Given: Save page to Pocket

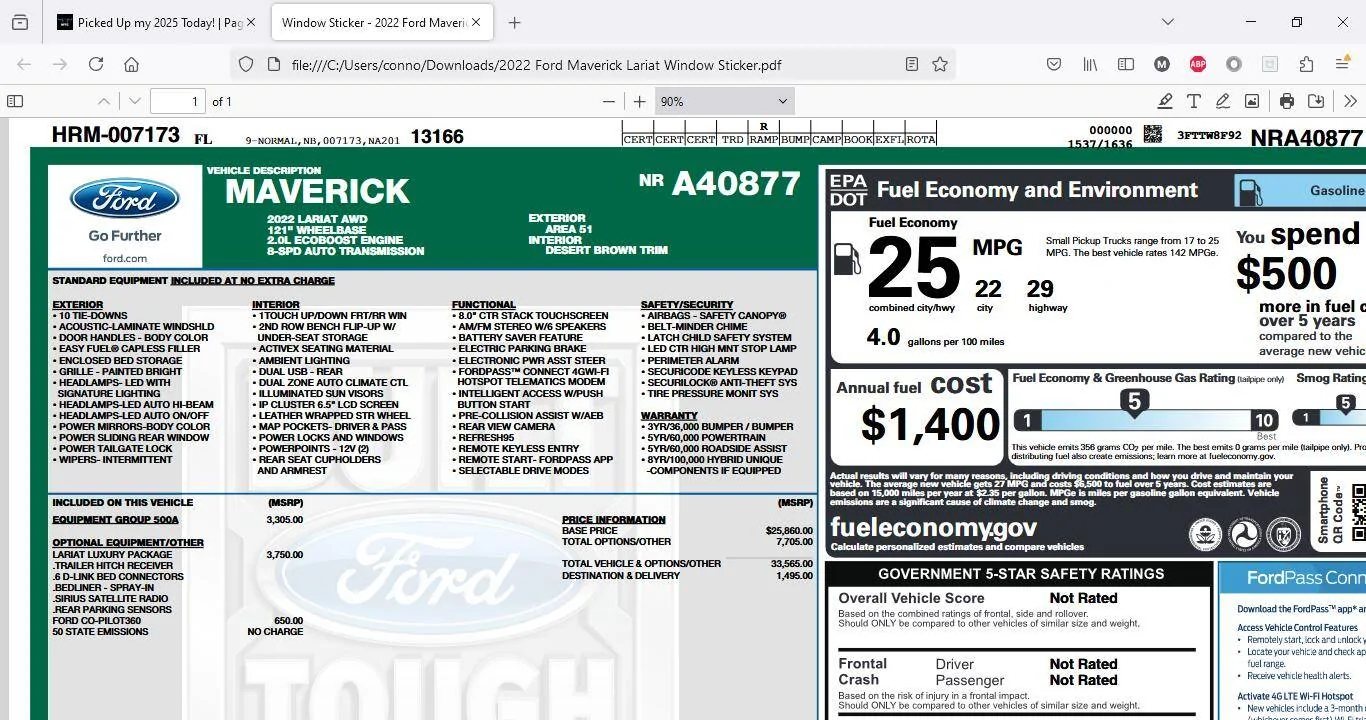Looking at the screenshot, I should click(x=1054, y=64).
